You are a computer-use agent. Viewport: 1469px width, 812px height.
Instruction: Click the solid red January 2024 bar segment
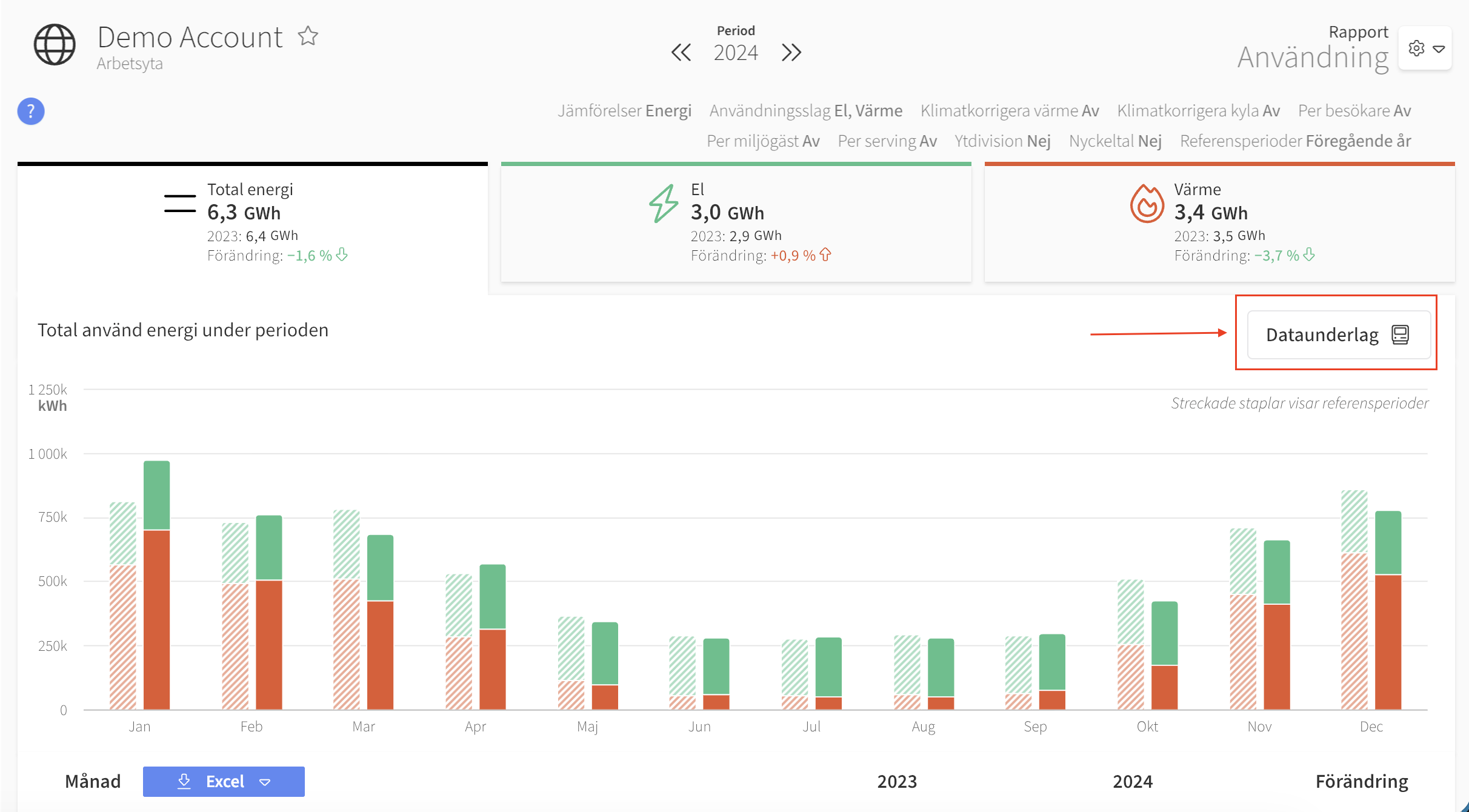click(157, 619)
